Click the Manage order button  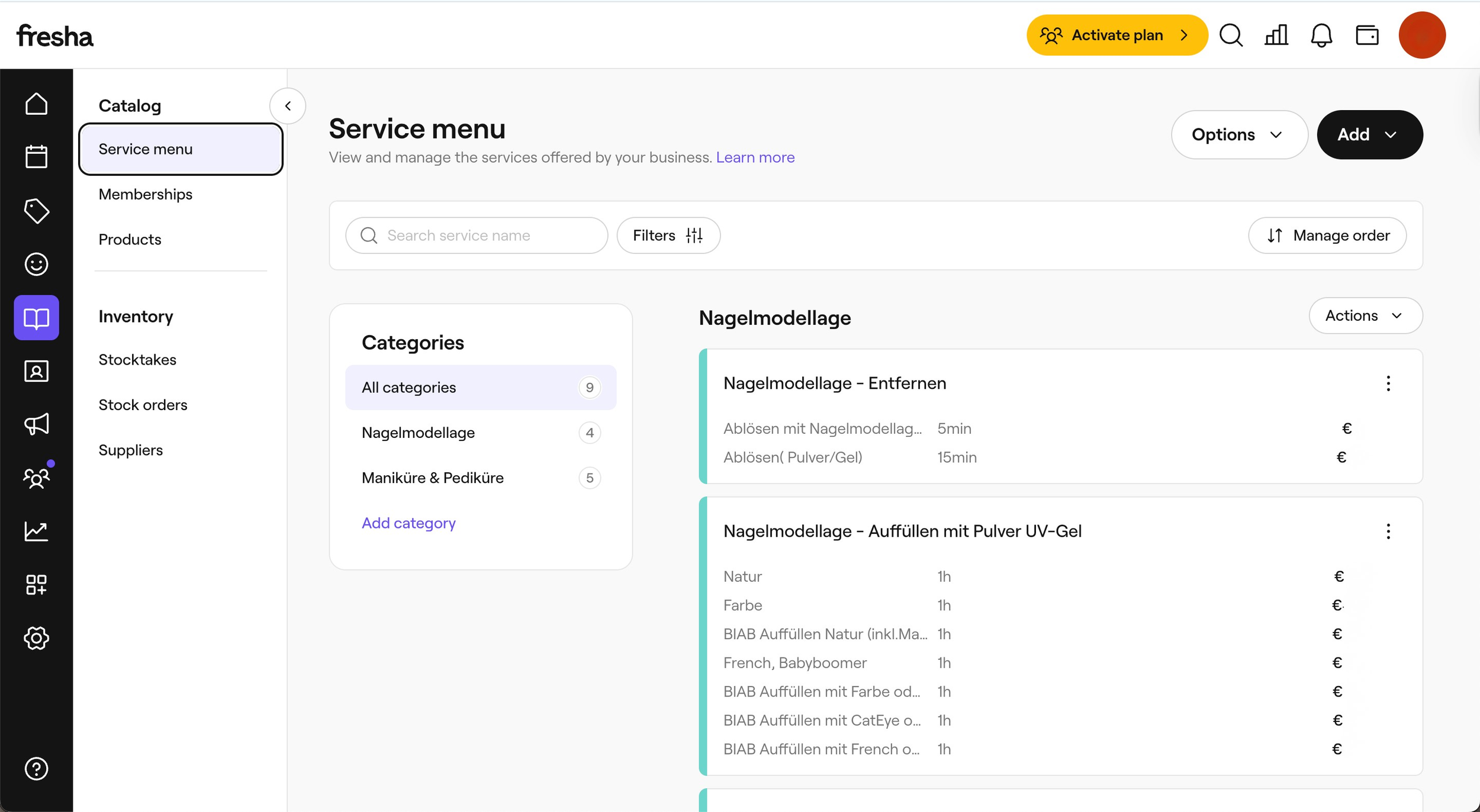coord(1327,236)
